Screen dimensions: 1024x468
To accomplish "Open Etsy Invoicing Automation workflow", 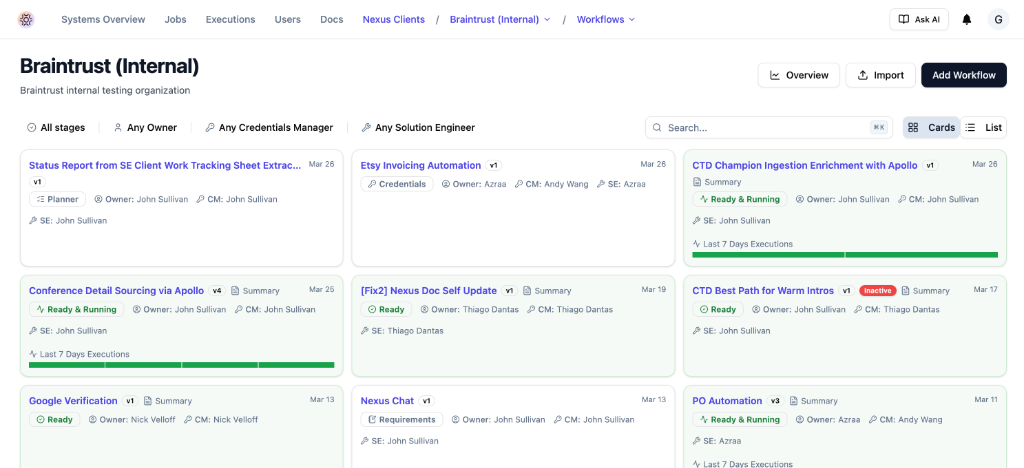I will (x=421, y=166).
